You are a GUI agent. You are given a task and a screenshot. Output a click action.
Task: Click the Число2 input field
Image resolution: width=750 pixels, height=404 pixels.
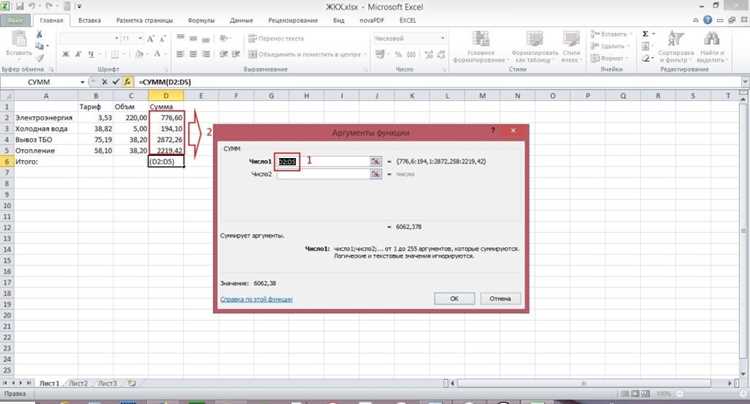pyautogui.click(x=323, y=174)
